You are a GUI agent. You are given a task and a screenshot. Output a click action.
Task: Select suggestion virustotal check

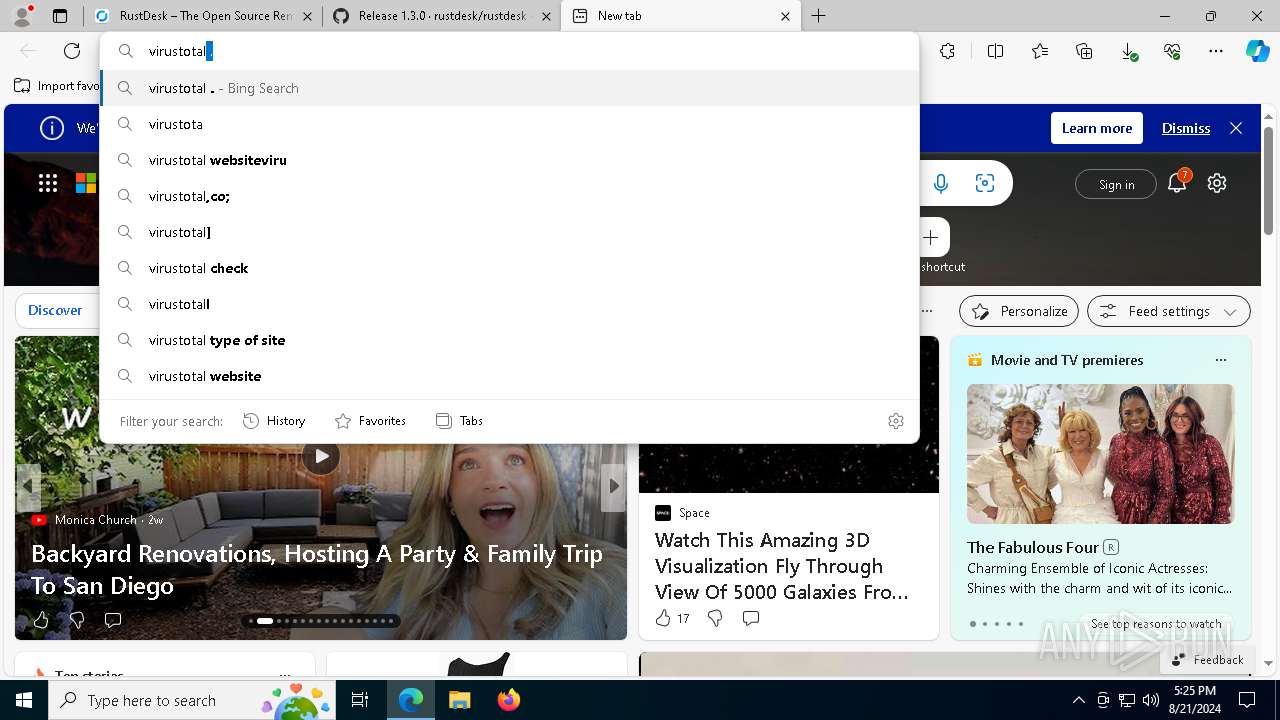tap(510, 268)
